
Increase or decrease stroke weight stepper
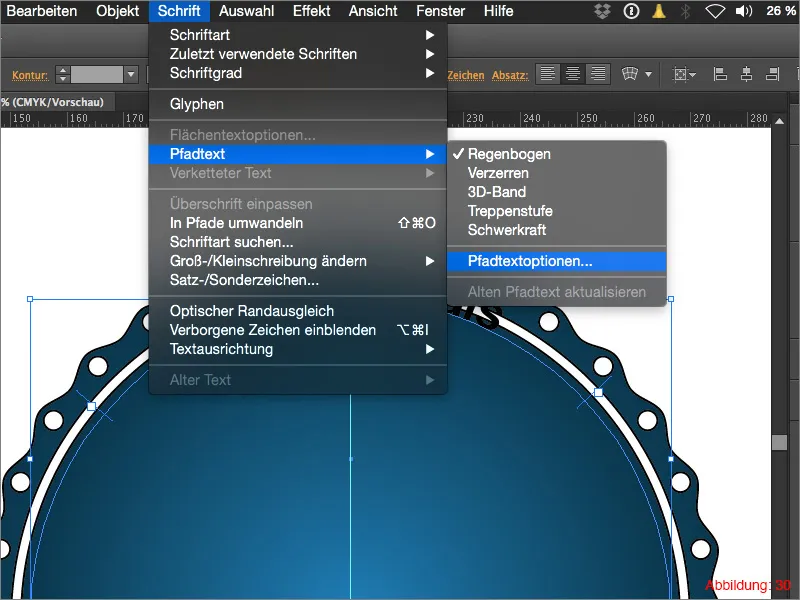62,74
